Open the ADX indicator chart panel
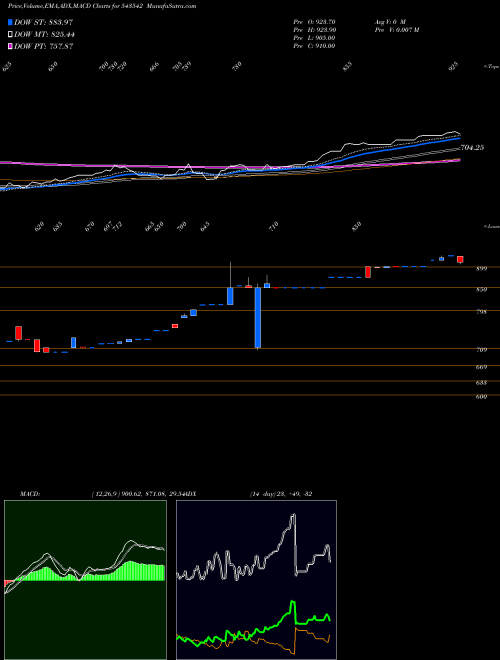Viewport: 500px width, 660px height. click(256, 580)
